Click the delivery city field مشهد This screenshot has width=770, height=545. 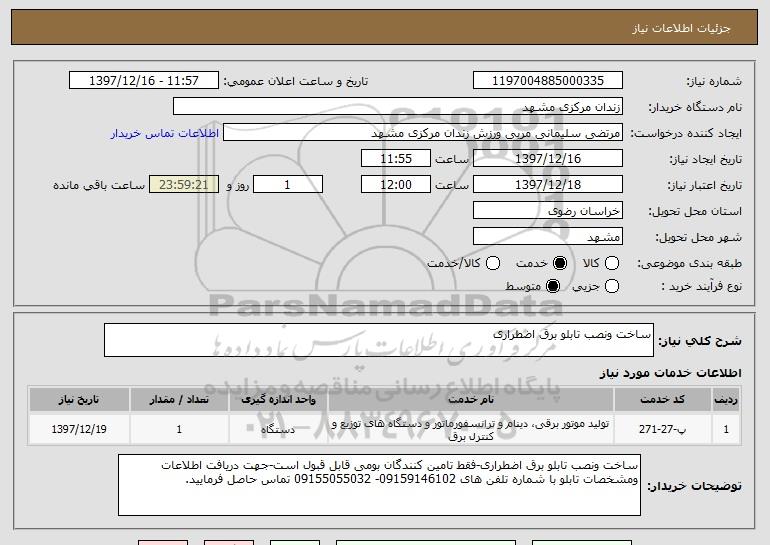548,237
